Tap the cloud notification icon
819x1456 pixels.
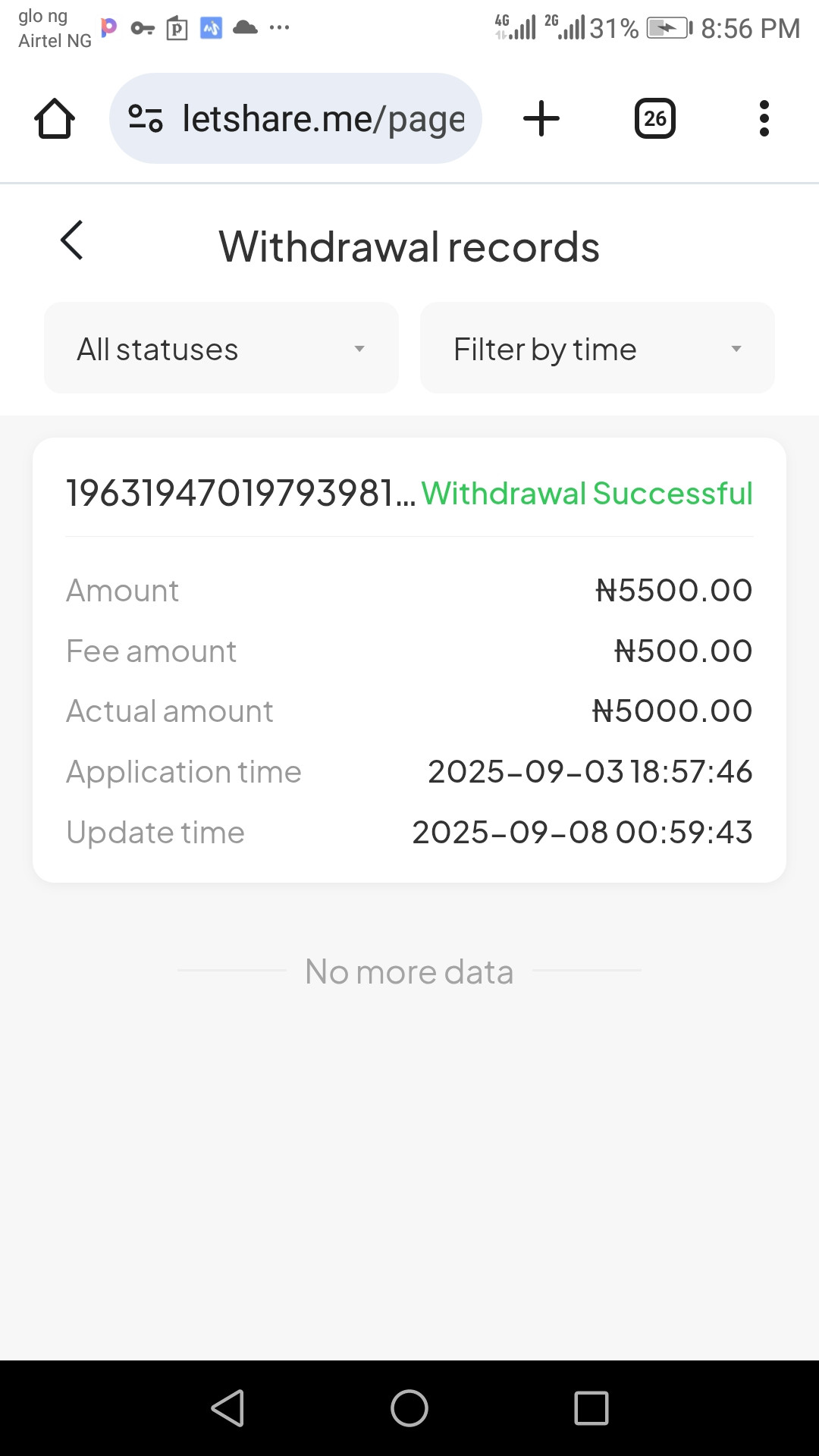pos(245,28)
